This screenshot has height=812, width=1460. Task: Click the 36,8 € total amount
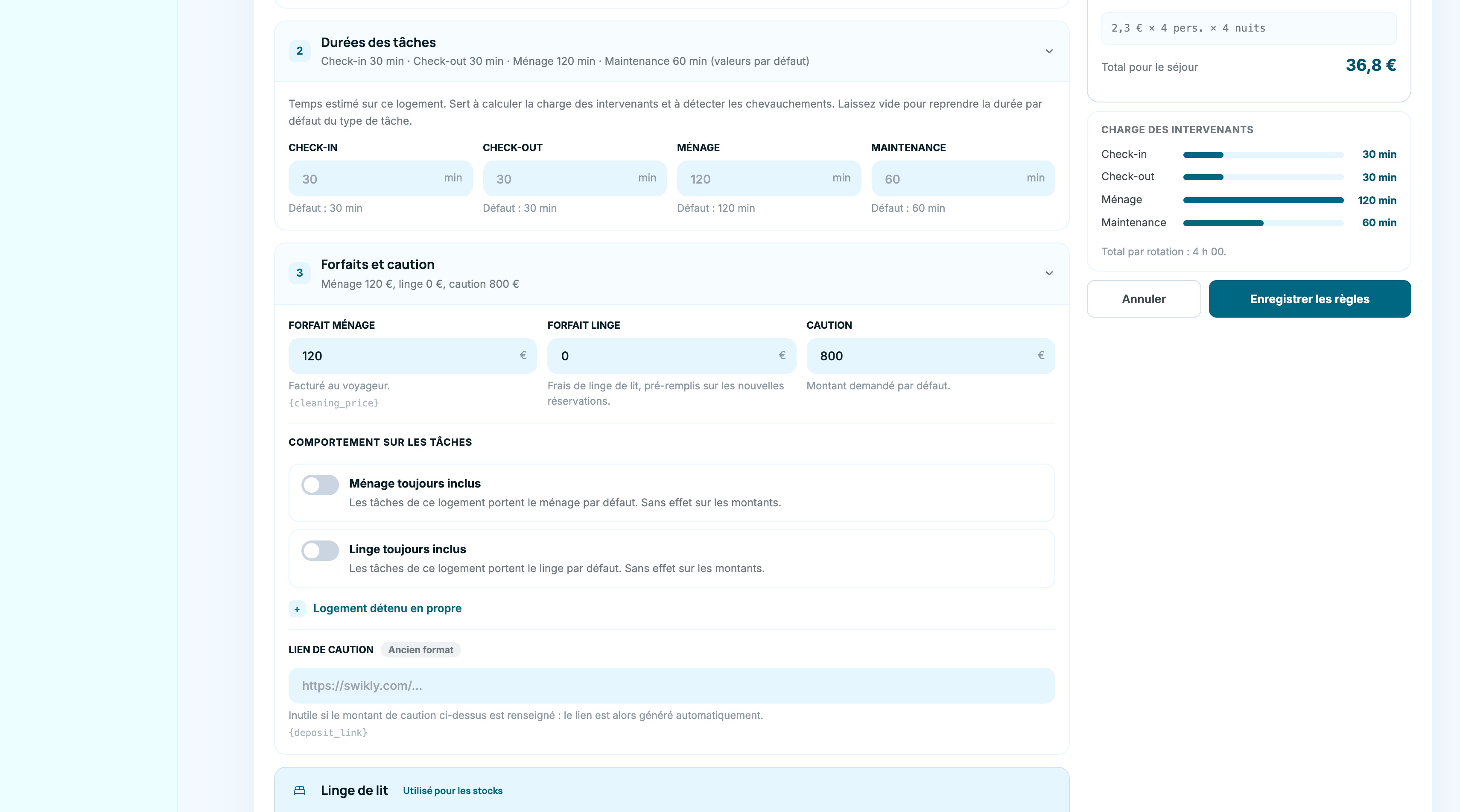coord(1370,66)
